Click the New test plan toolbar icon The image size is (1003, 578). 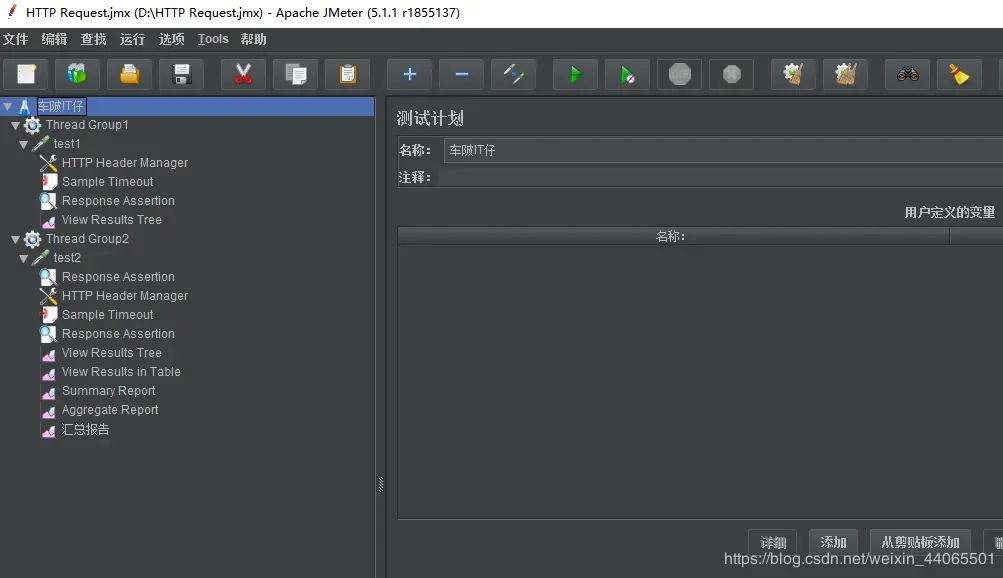tap(26, 74)
